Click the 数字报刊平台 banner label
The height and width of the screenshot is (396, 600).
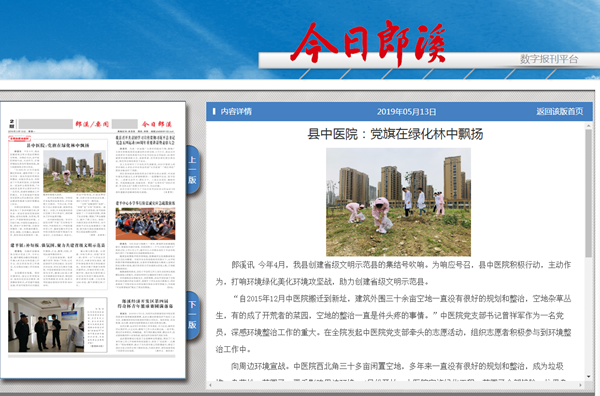pyautogui.click(x=549, y=59)
